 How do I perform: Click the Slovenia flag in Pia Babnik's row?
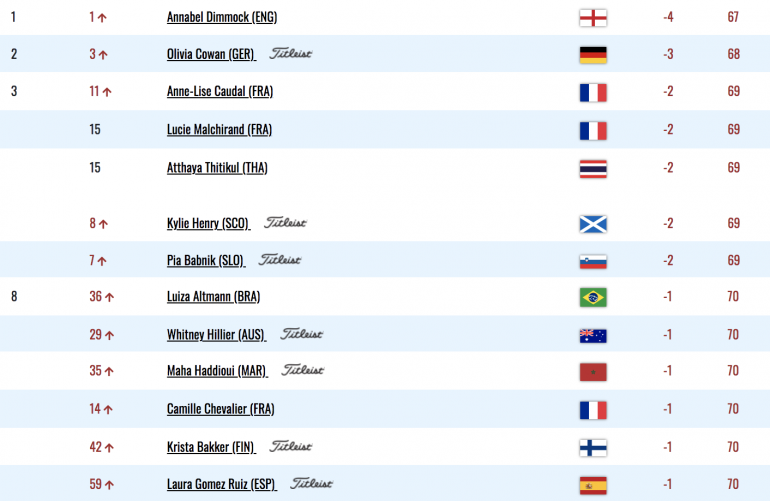tap(593, 261)
